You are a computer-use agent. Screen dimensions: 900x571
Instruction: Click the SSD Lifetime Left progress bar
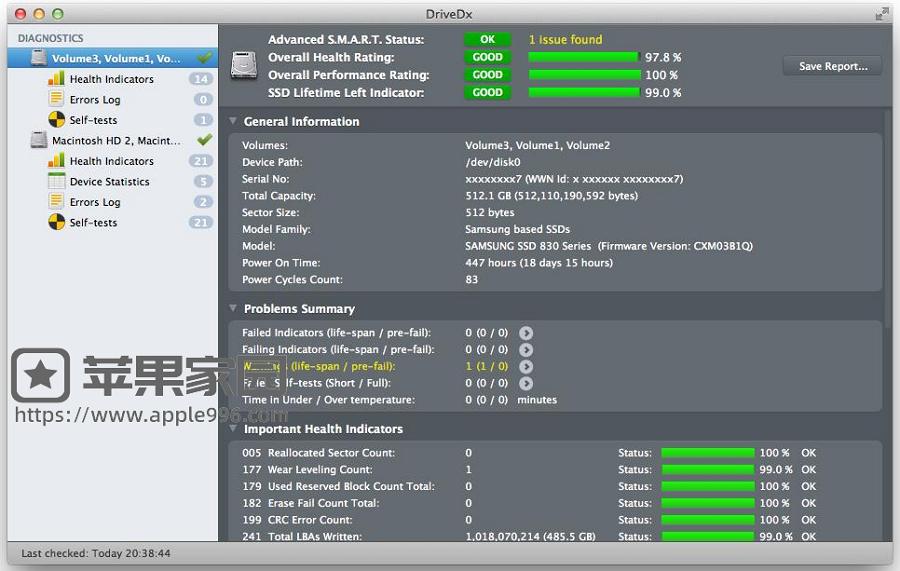pyautogui.click(x=584, y=92)
